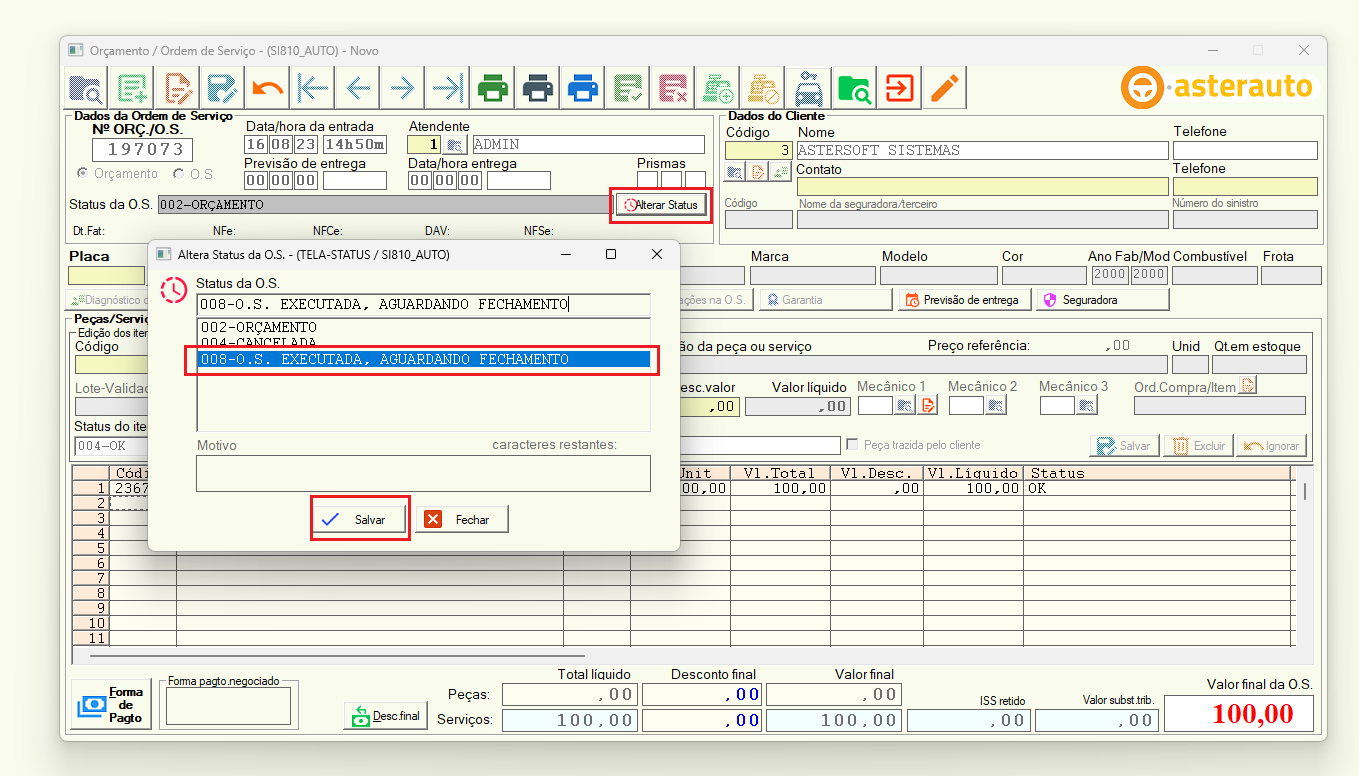Click the dark gray printer icon
Viewport: 1359px width, 776px height.
click(x=538, y=89)
